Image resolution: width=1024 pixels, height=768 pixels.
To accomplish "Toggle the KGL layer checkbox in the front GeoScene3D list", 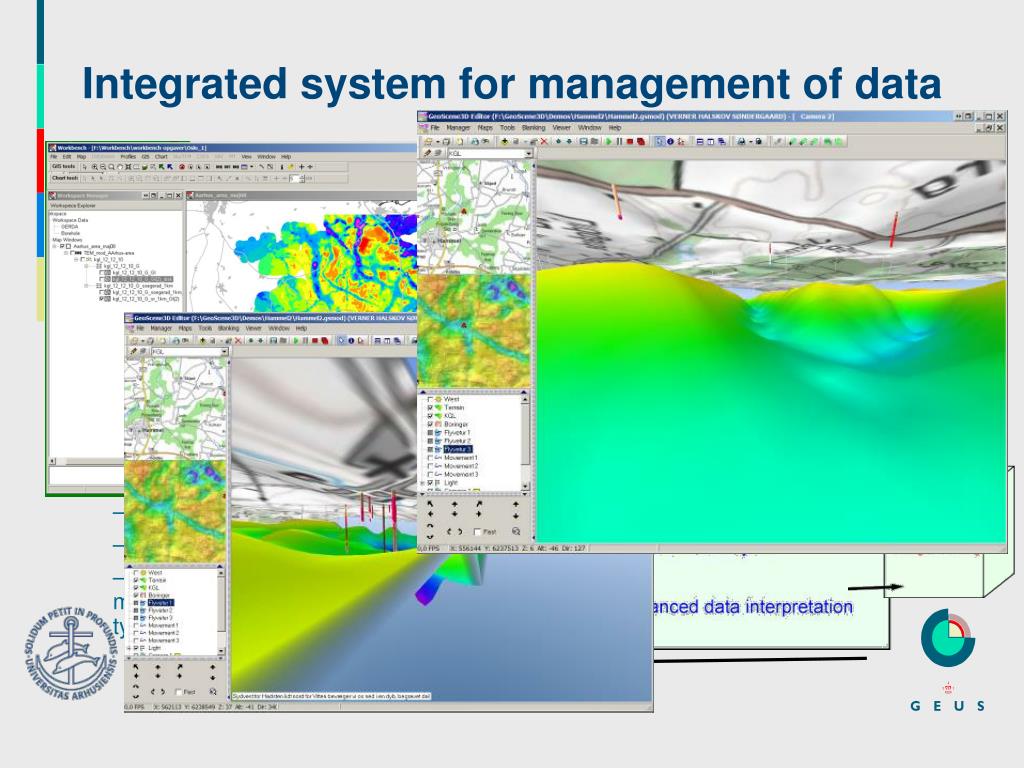I will tap(430, 416).
